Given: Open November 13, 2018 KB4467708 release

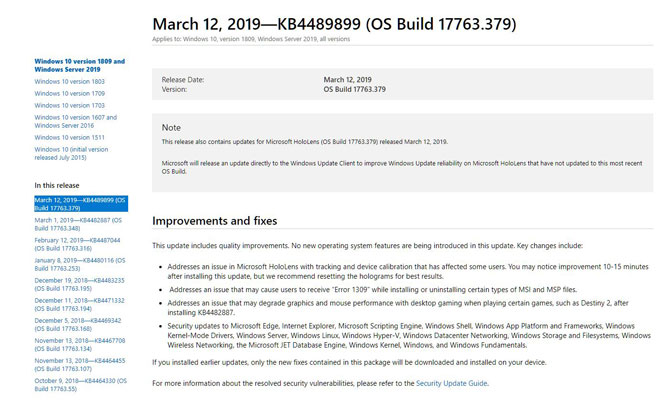Looking at the screenshot, I should point(80,345).
